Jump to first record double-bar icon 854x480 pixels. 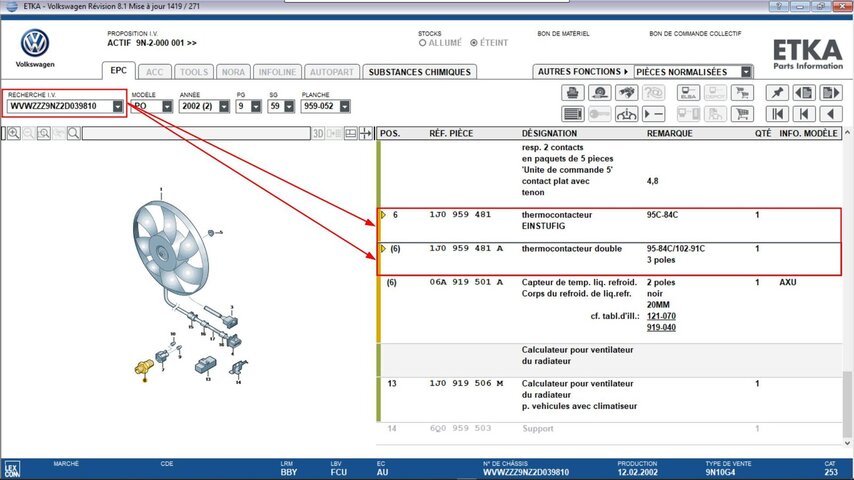pos(777,114)
